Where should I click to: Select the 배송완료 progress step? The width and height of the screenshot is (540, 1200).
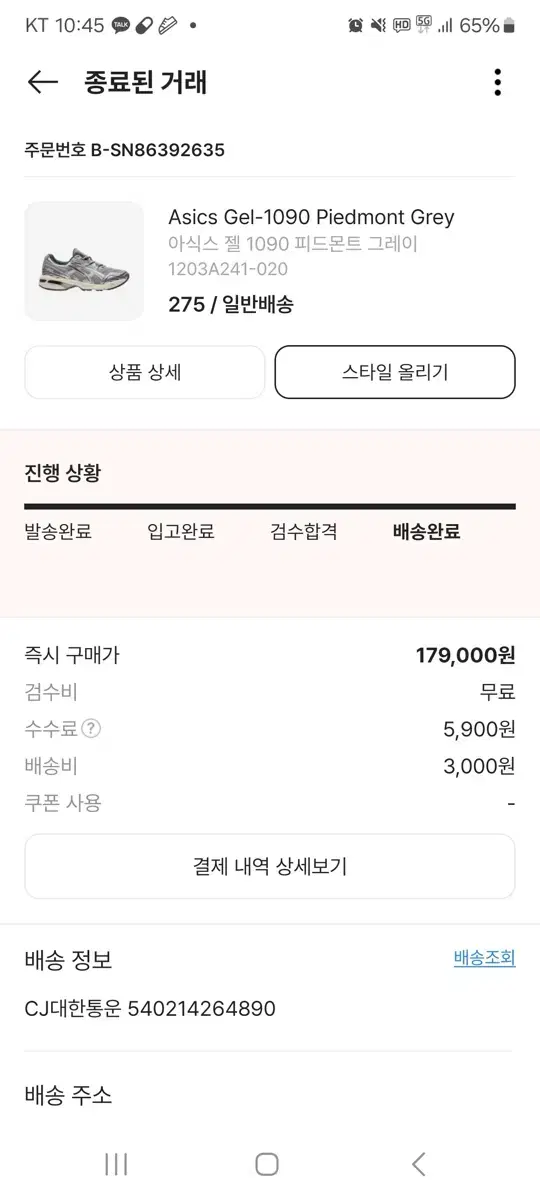427,532
